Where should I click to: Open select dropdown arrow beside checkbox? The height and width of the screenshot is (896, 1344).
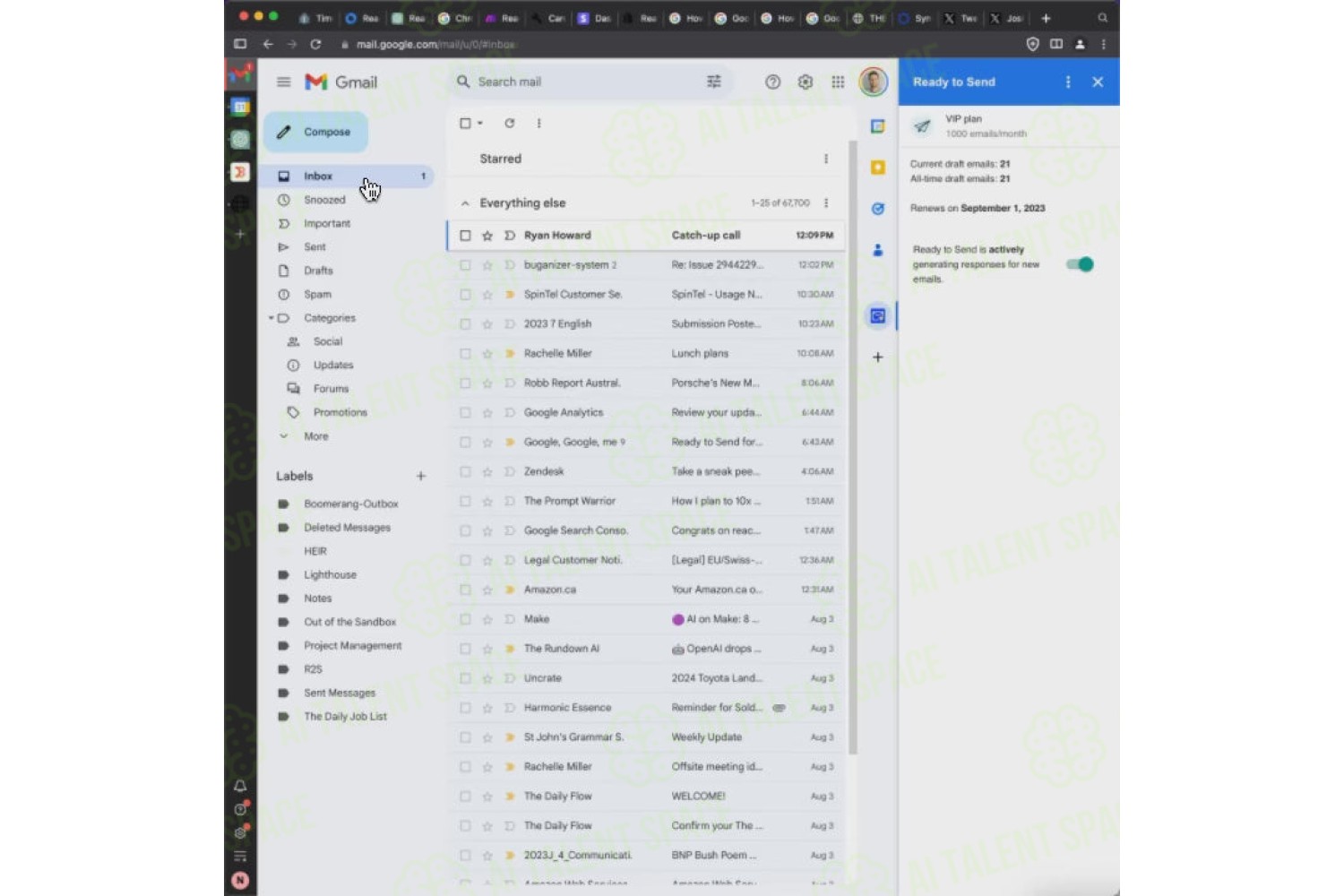point(480,123)
